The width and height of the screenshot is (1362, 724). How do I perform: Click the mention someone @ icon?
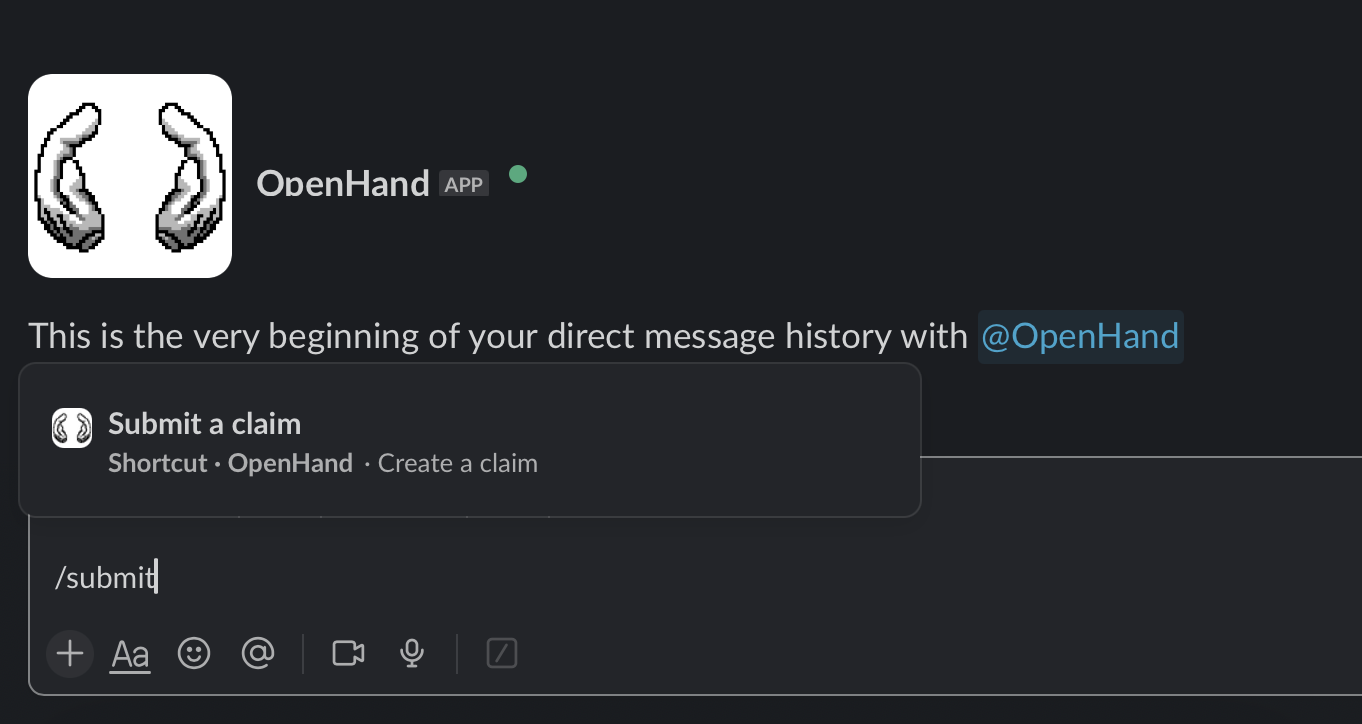click(258, 653)
